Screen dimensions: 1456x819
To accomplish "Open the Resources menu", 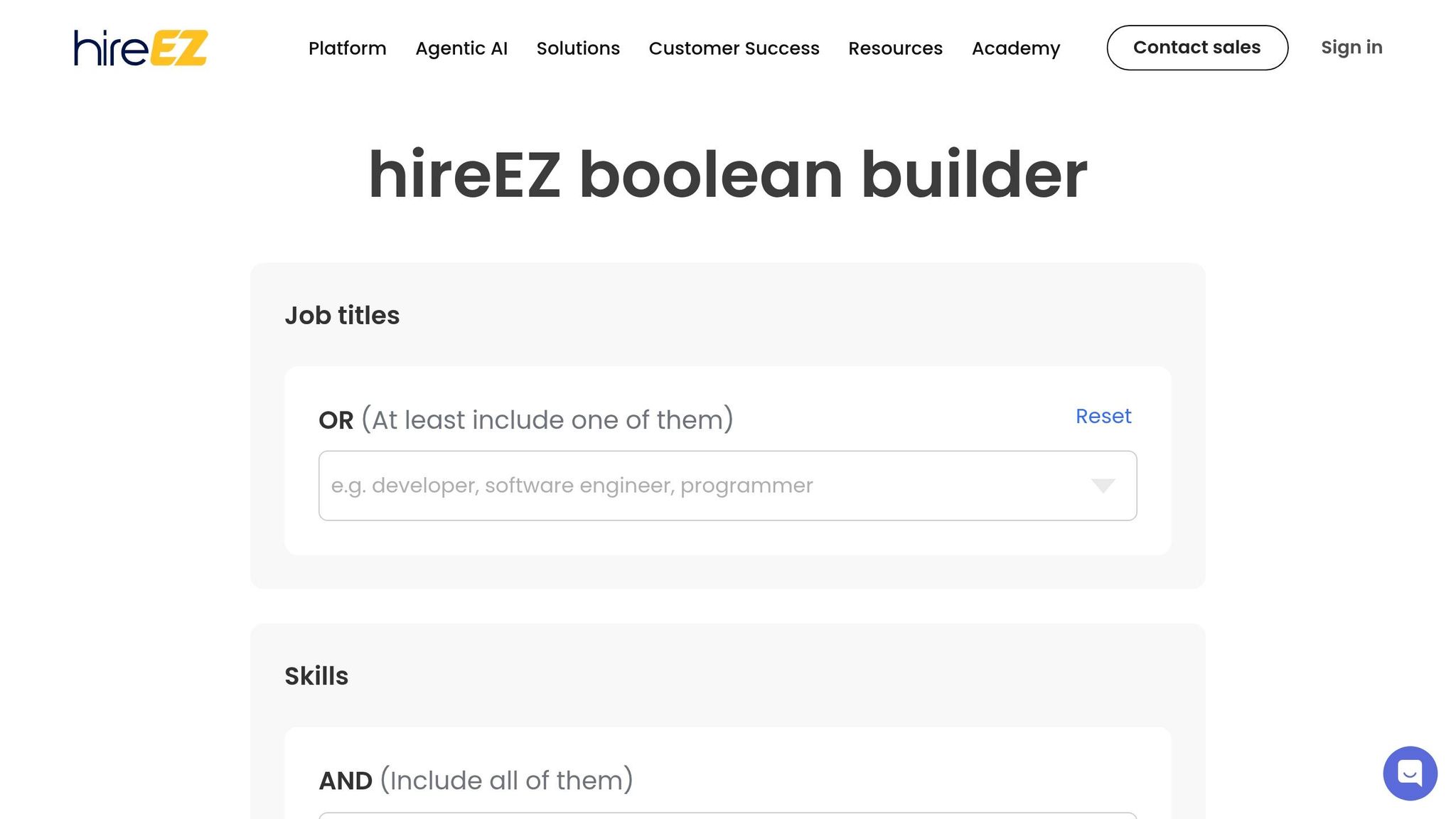I will 895,48.
